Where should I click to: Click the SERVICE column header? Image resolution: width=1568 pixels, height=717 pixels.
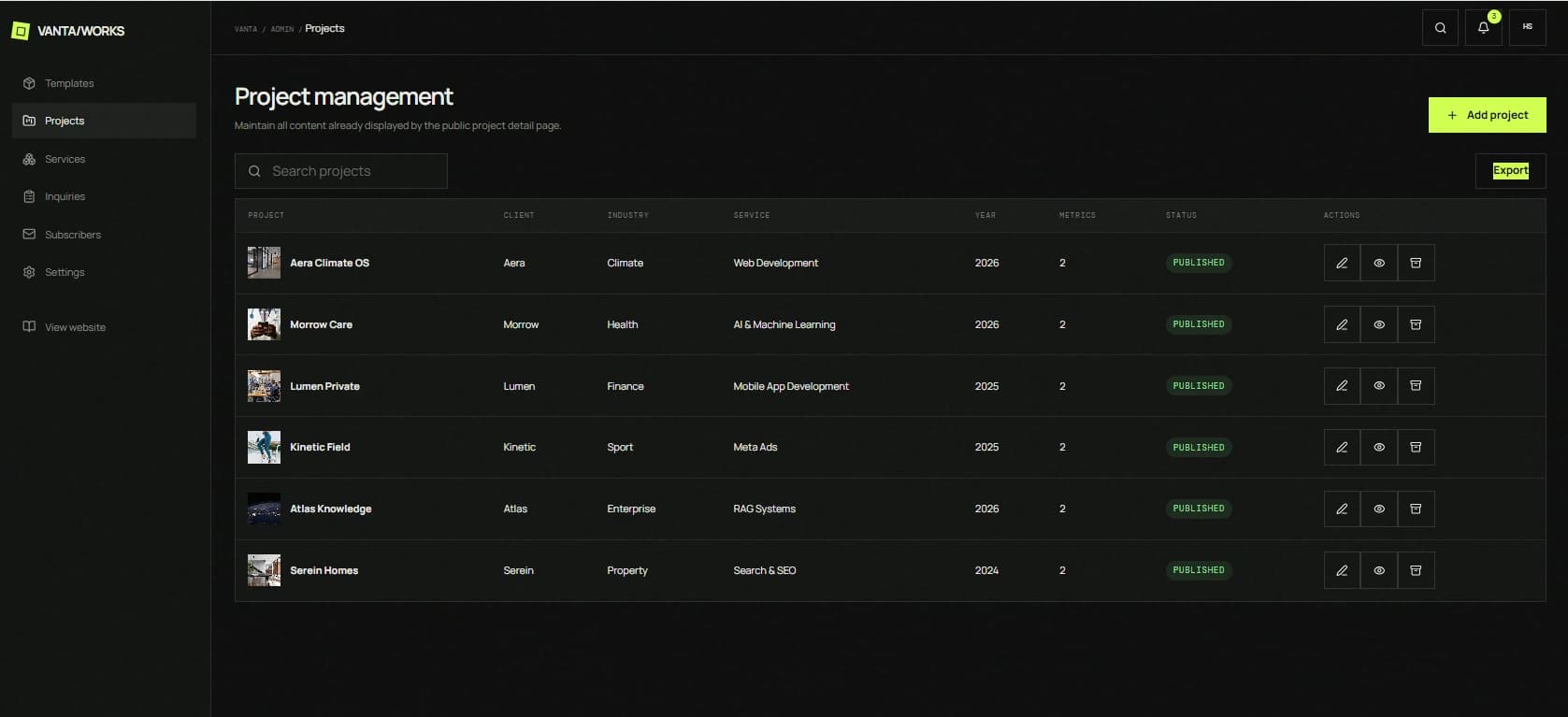point(752,215)
